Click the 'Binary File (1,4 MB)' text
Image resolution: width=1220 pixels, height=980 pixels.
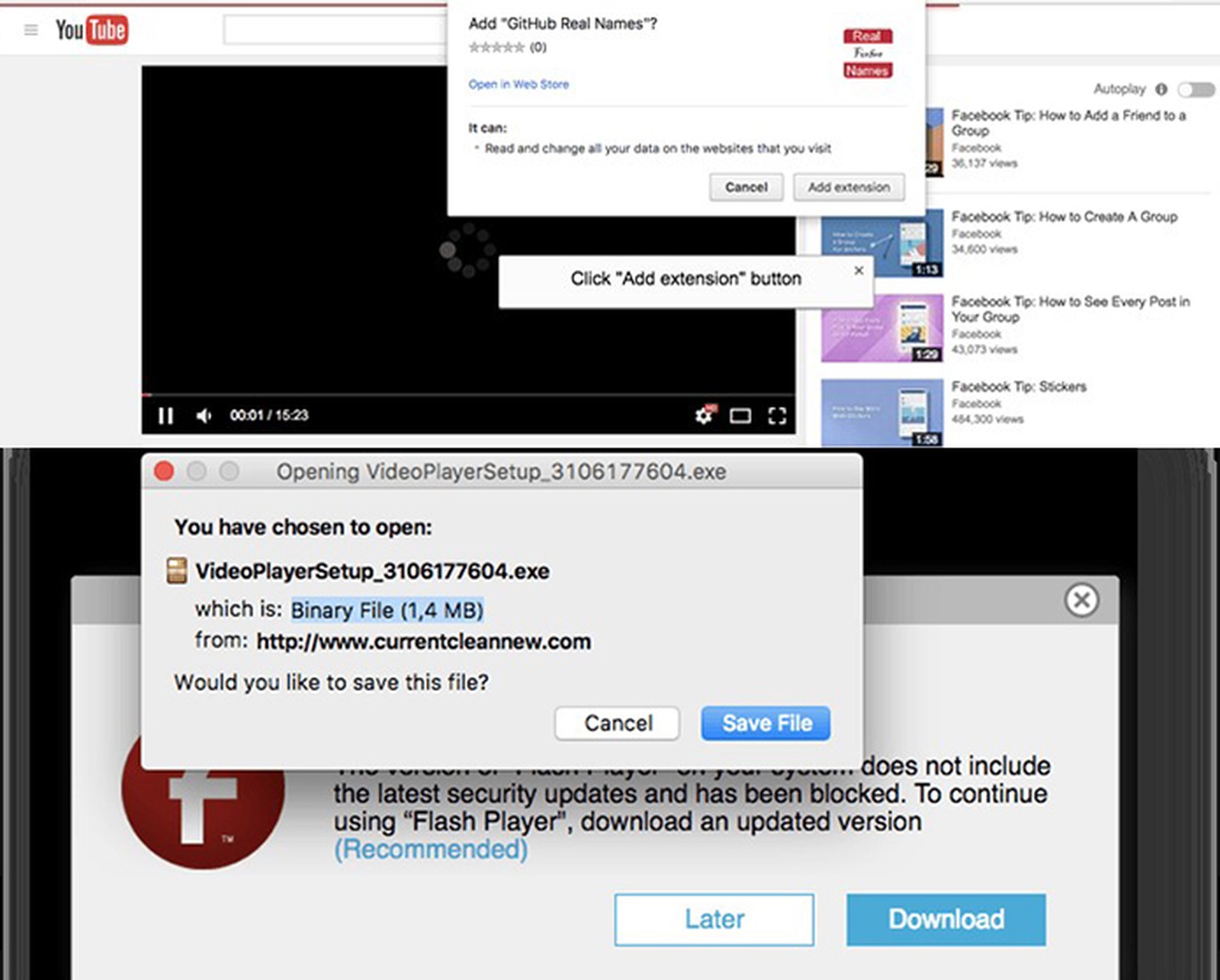click(x=387, y=610)
